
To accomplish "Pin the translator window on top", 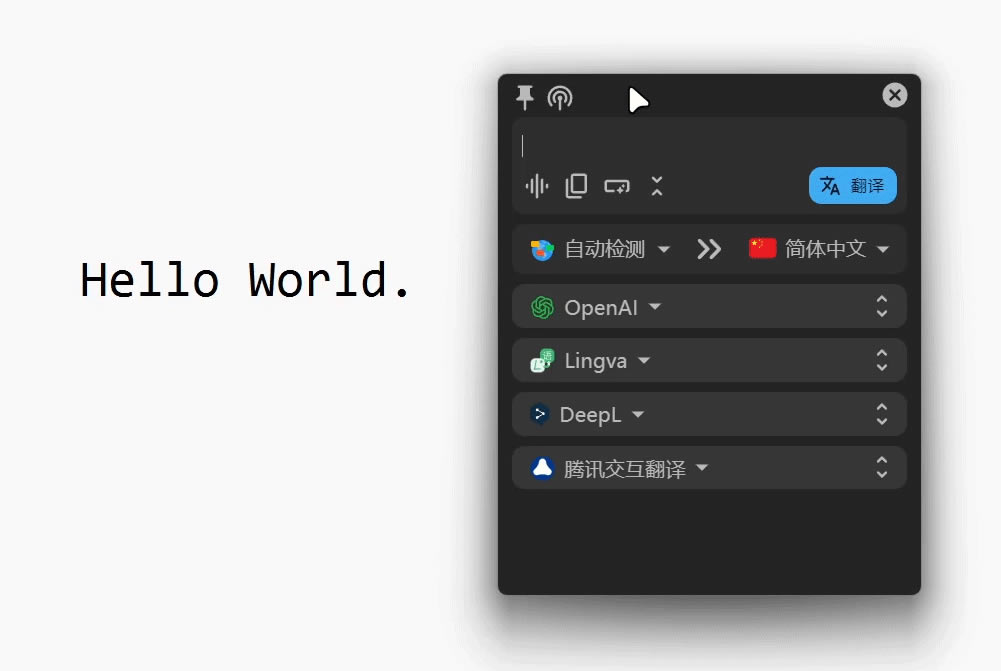I will pos(524,97).
